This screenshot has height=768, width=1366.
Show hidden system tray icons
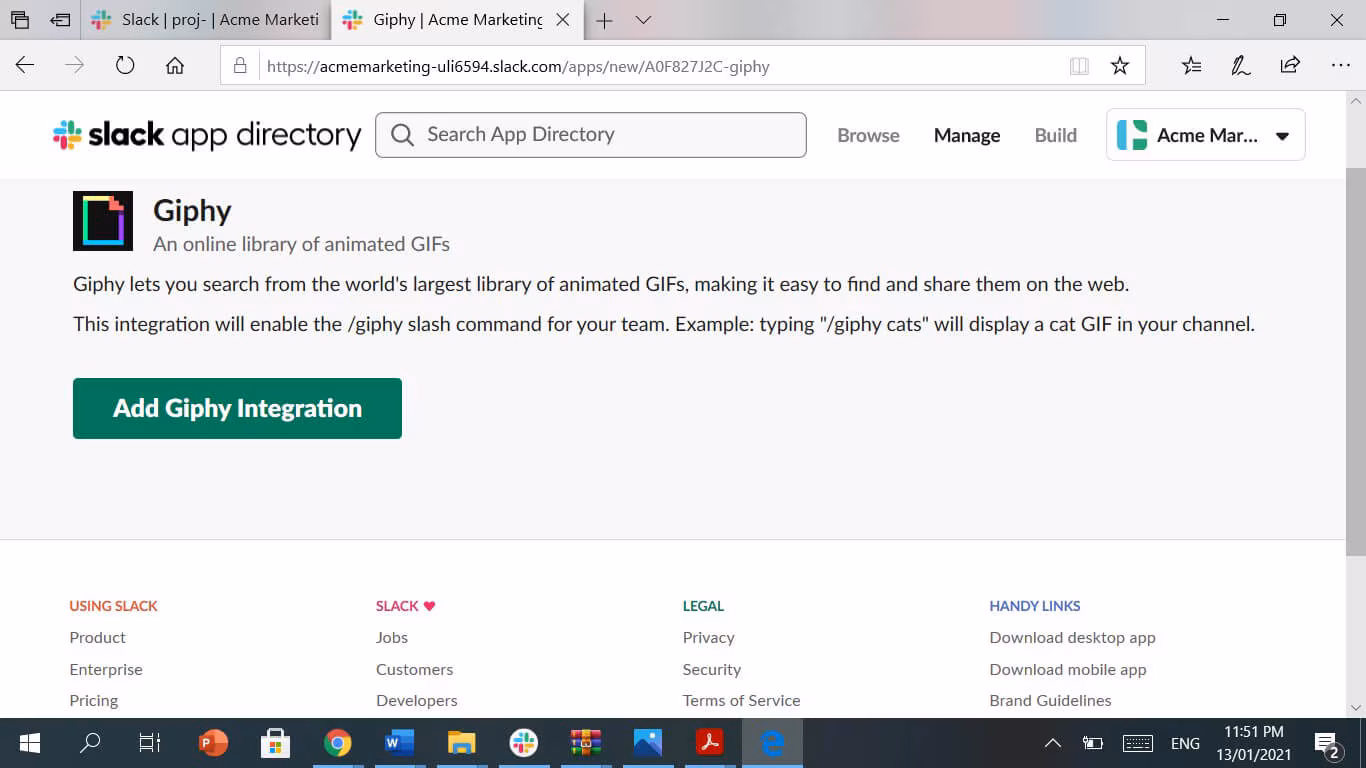coord(1053,743)
